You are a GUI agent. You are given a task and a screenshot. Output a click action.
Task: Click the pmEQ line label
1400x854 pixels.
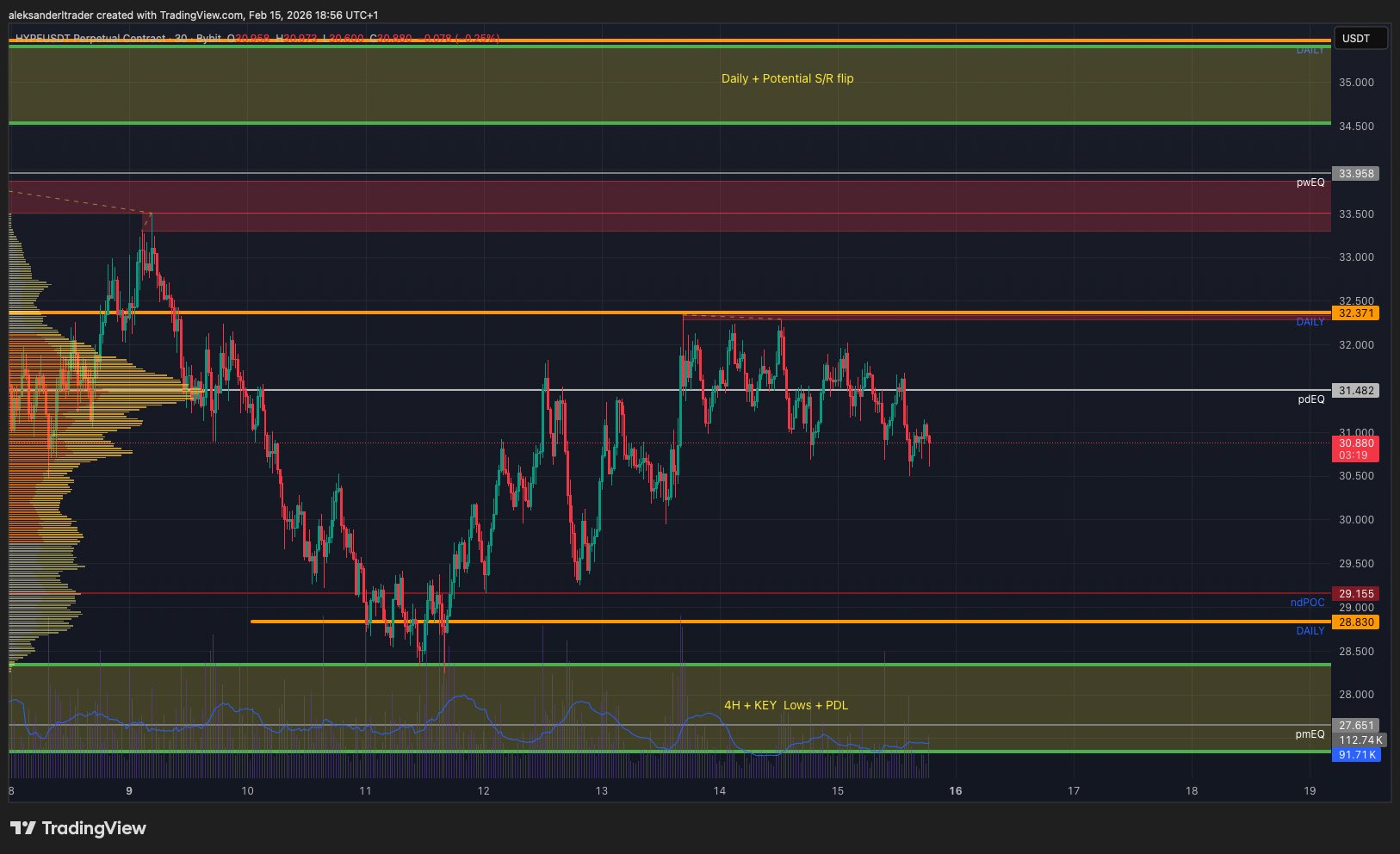coord(1310,734)
